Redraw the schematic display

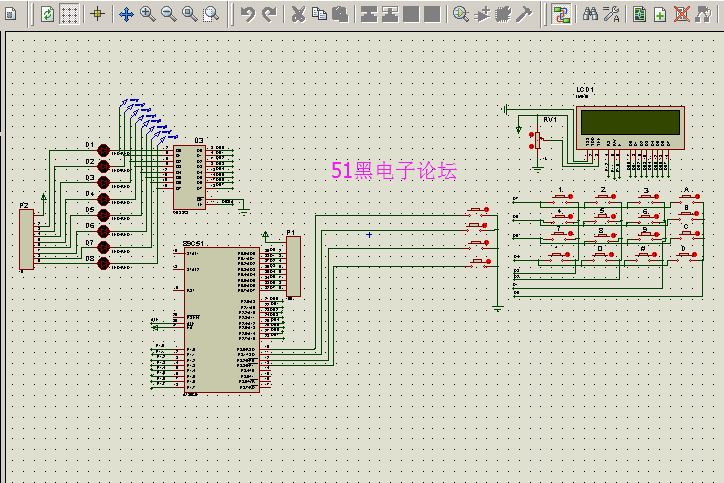[x=47, y=14]
